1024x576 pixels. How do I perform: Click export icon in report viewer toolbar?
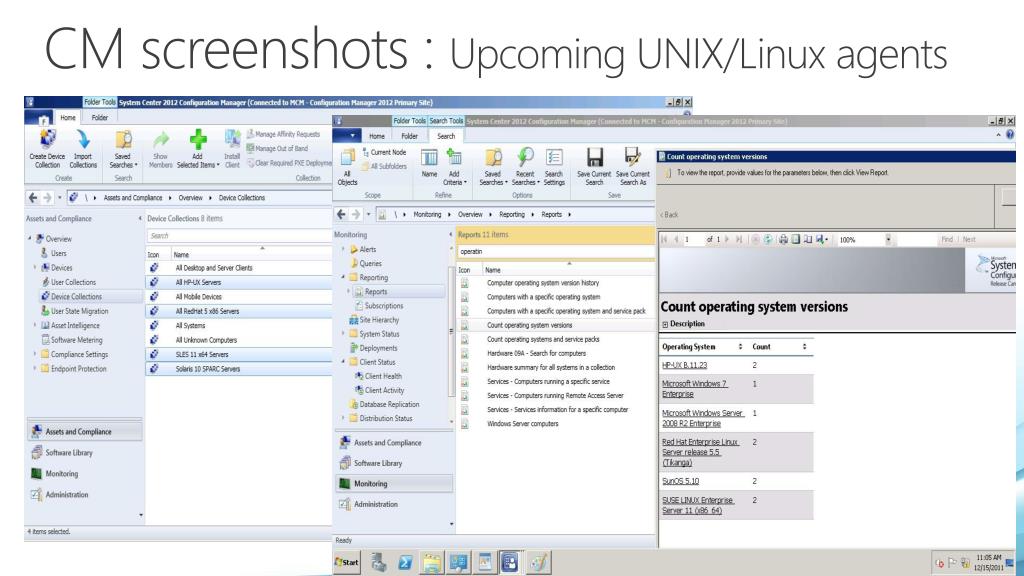[x=822, y=240]
